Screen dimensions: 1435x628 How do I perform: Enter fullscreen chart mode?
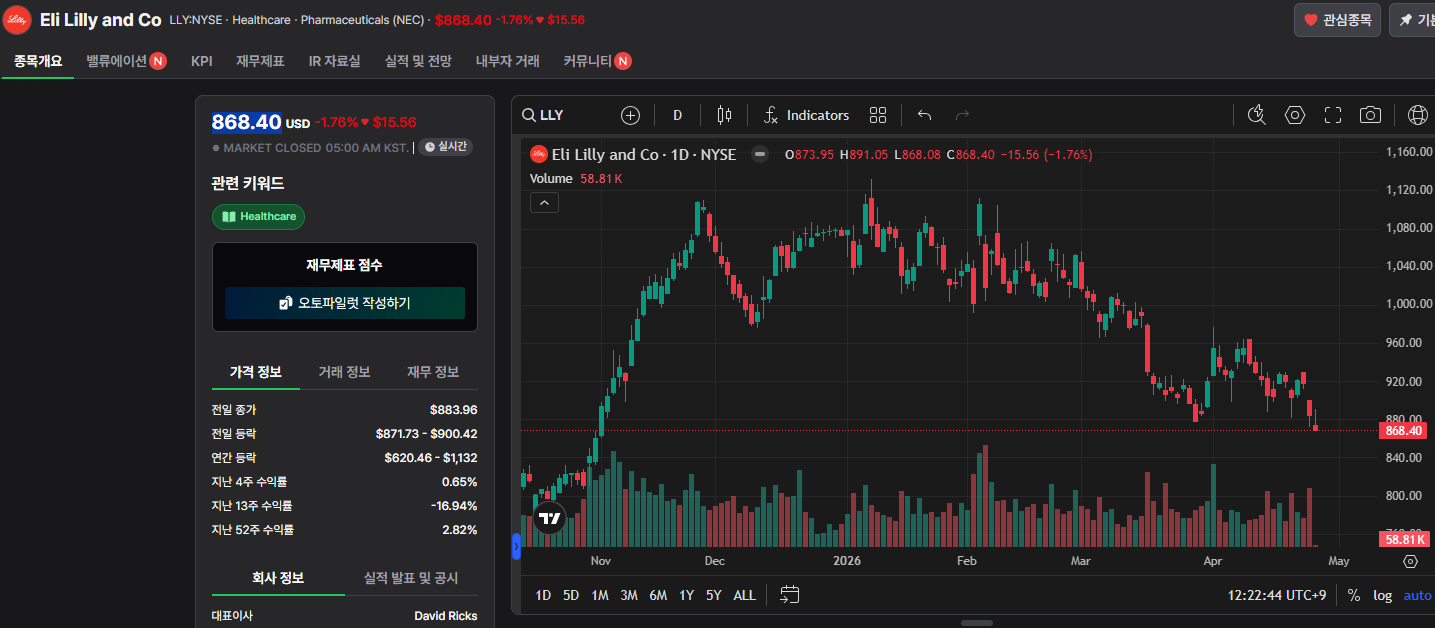coord(1332,115)
